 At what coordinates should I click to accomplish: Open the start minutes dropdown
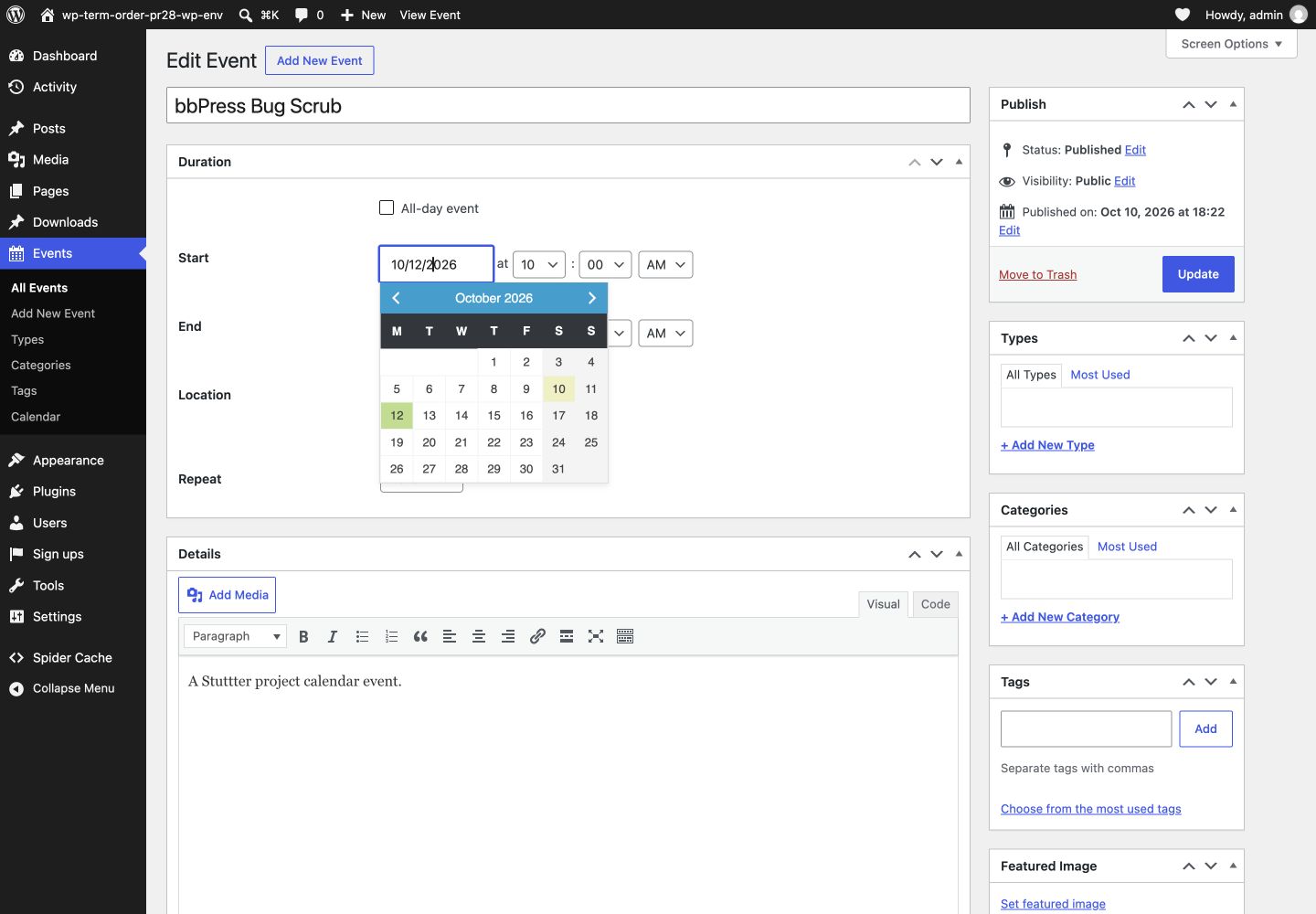[x=605, y=264]
